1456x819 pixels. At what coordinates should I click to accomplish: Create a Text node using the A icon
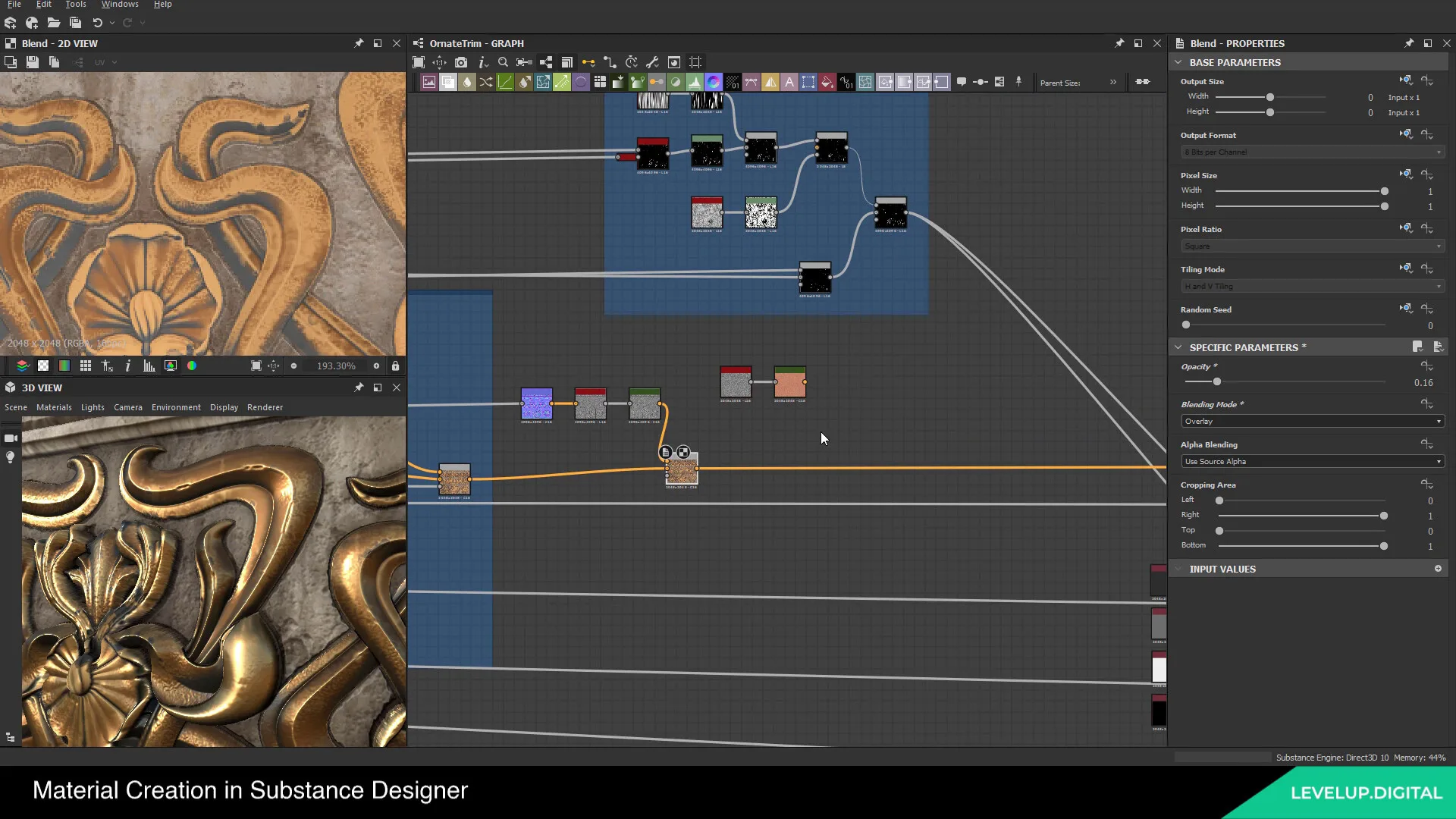tap(789, 82)
